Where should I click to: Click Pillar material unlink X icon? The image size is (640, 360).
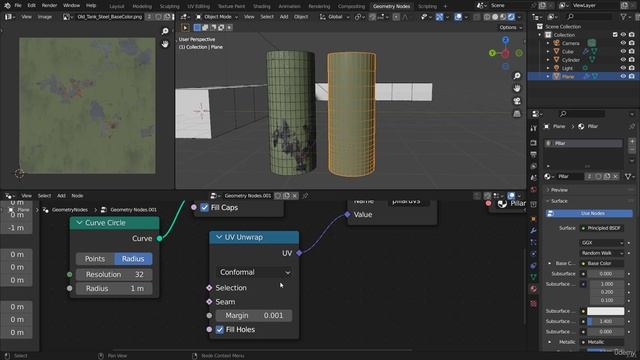[x=616, y=176]
